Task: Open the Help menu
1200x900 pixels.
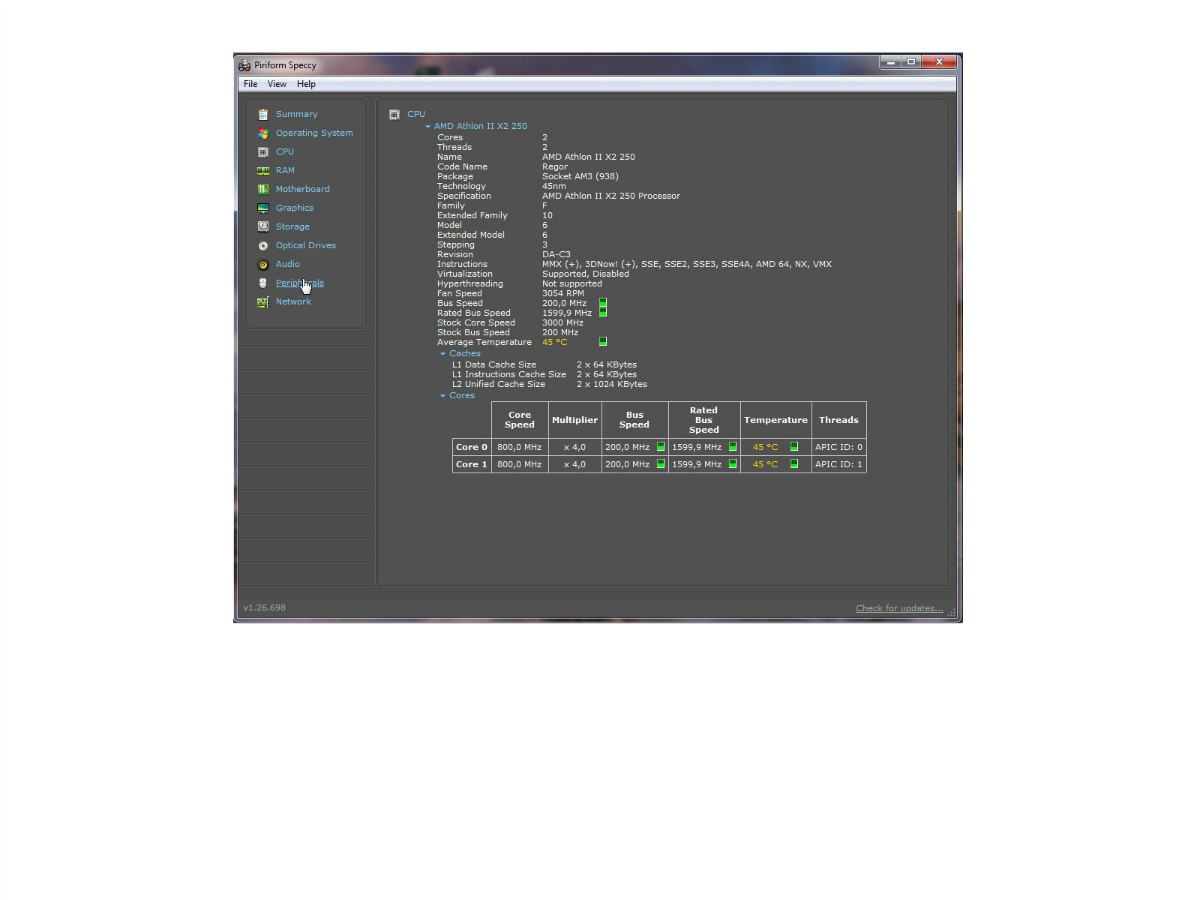Action: tap(306, 84)
